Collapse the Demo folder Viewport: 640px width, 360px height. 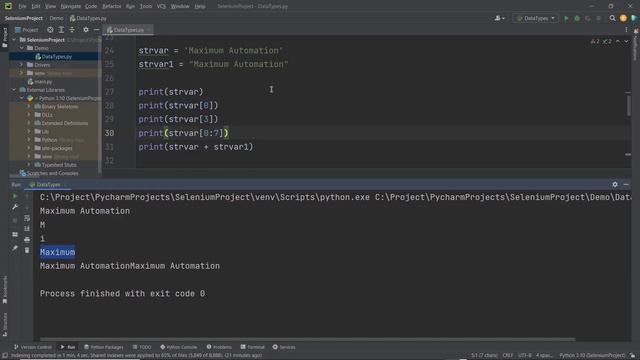click(x=22, y=48)
